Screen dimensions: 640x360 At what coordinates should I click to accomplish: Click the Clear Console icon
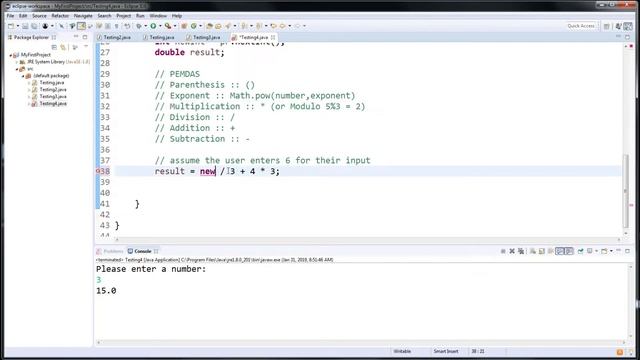(533, 251)
